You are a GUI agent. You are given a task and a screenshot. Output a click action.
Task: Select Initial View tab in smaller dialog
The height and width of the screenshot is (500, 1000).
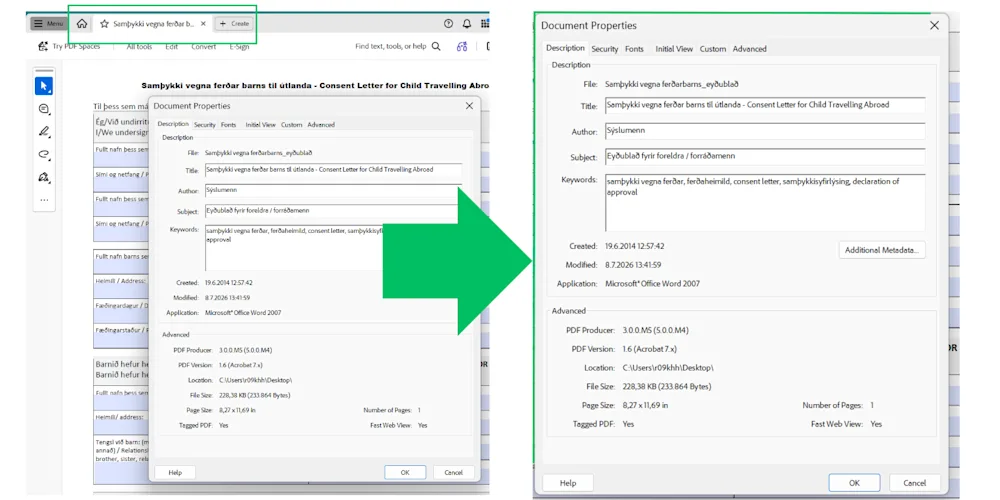tap(261, 125)
